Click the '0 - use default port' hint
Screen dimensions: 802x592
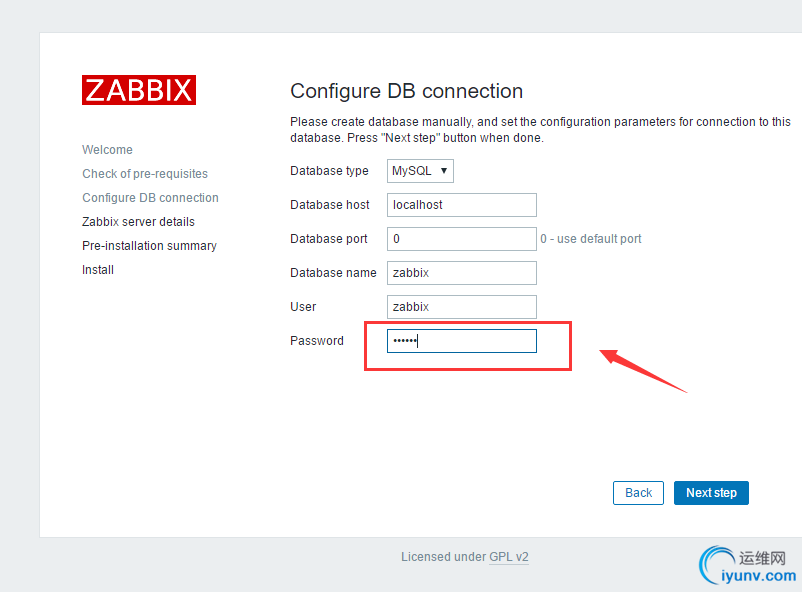[591, 239]
